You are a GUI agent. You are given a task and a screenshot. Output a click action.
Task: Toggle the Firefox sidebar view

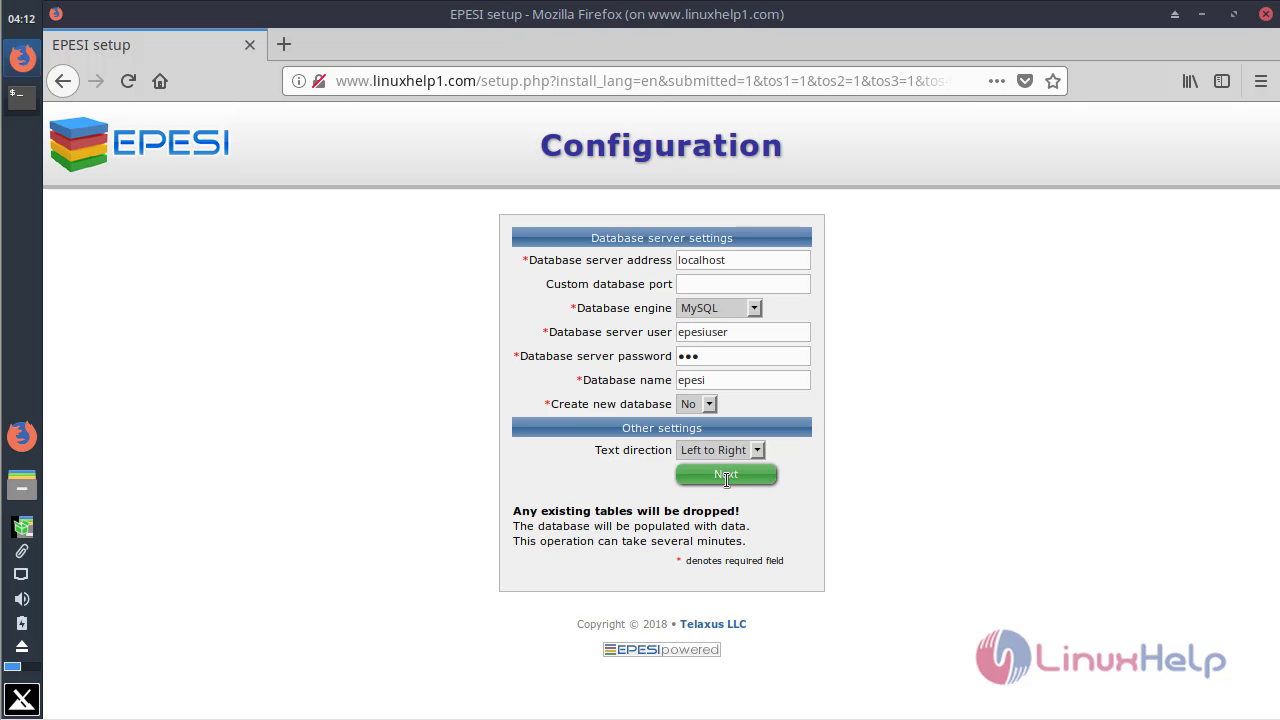click(x=1222, y=81)
